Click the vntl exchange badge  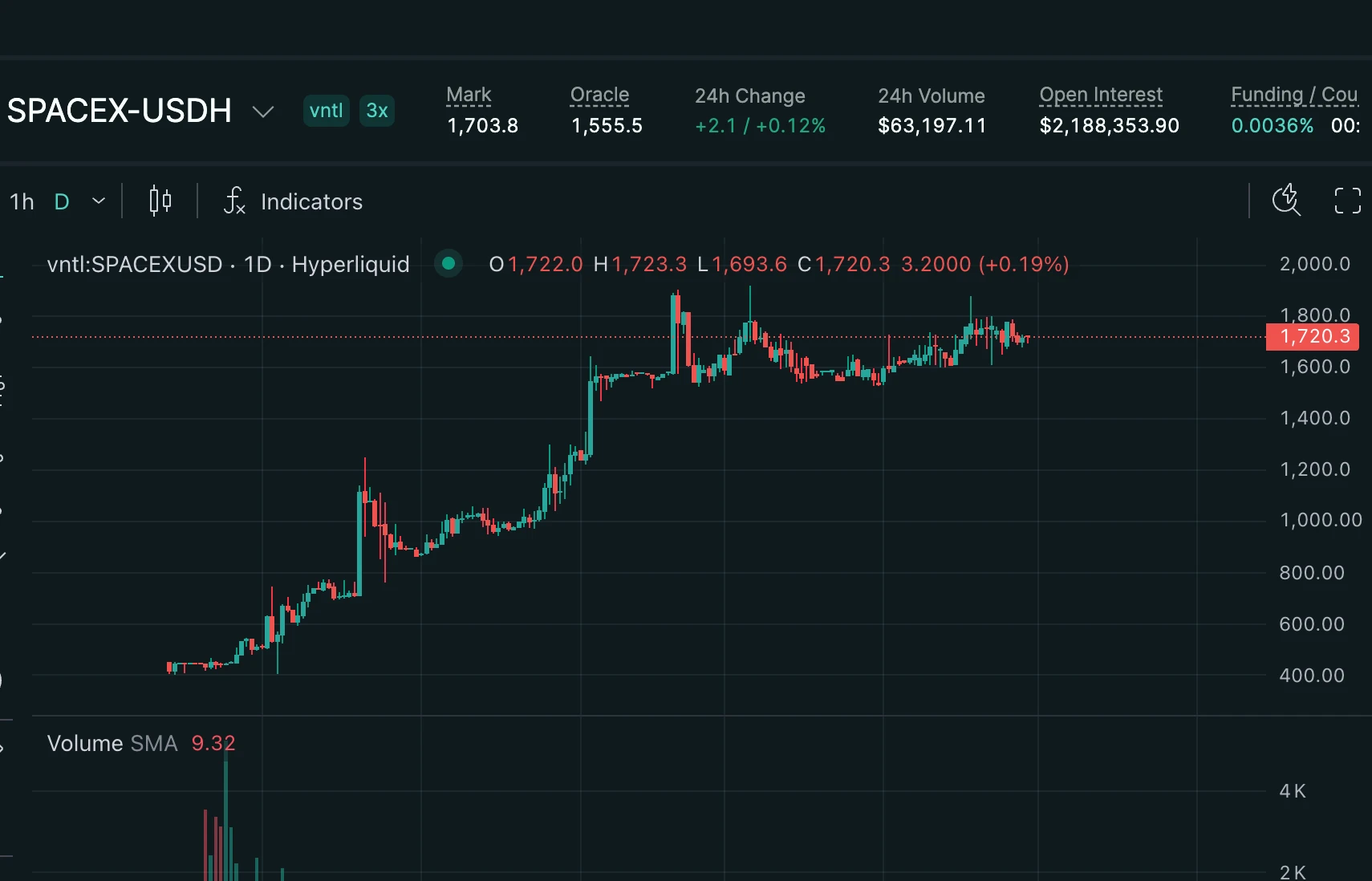pyautogui.click(x=326, y=111)
